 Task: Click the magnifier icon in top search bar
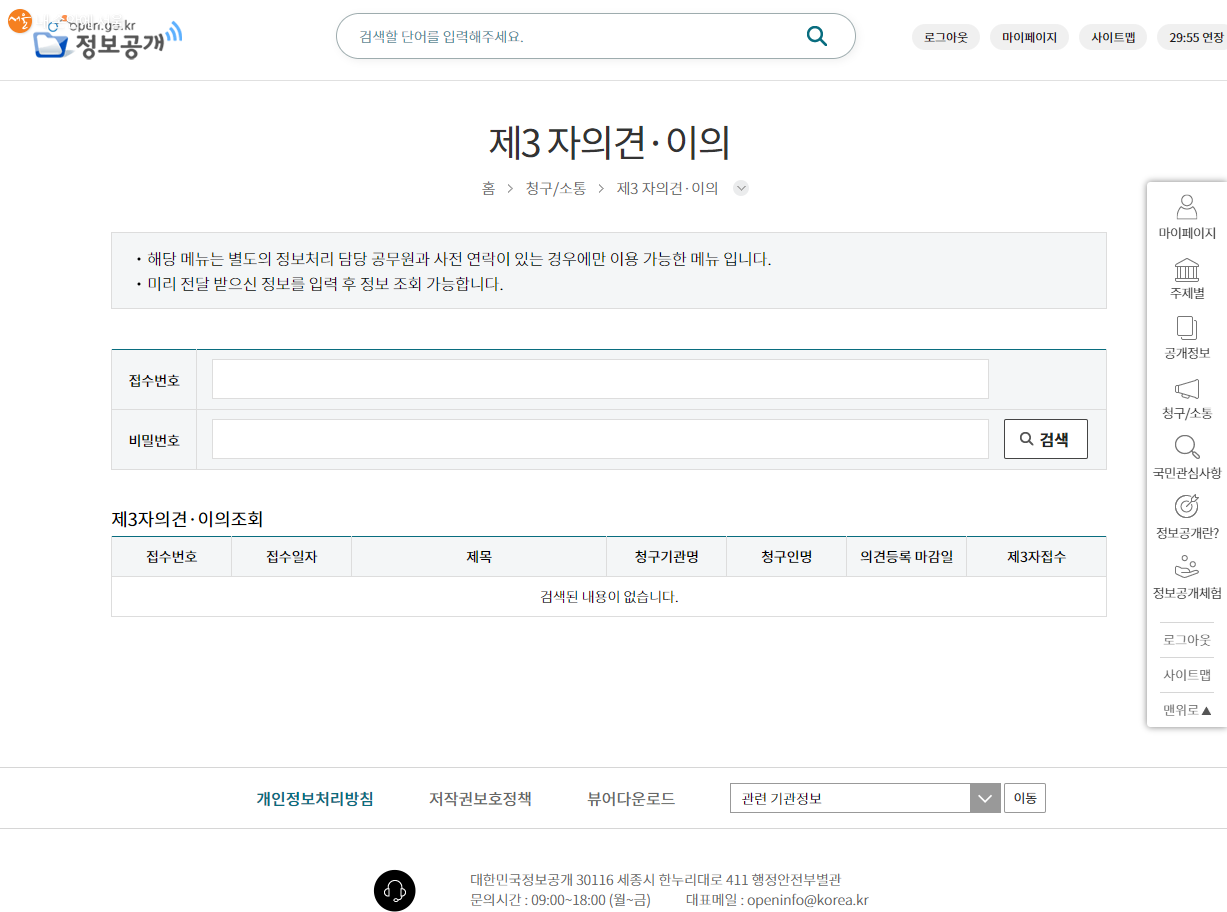coord(816,37)
